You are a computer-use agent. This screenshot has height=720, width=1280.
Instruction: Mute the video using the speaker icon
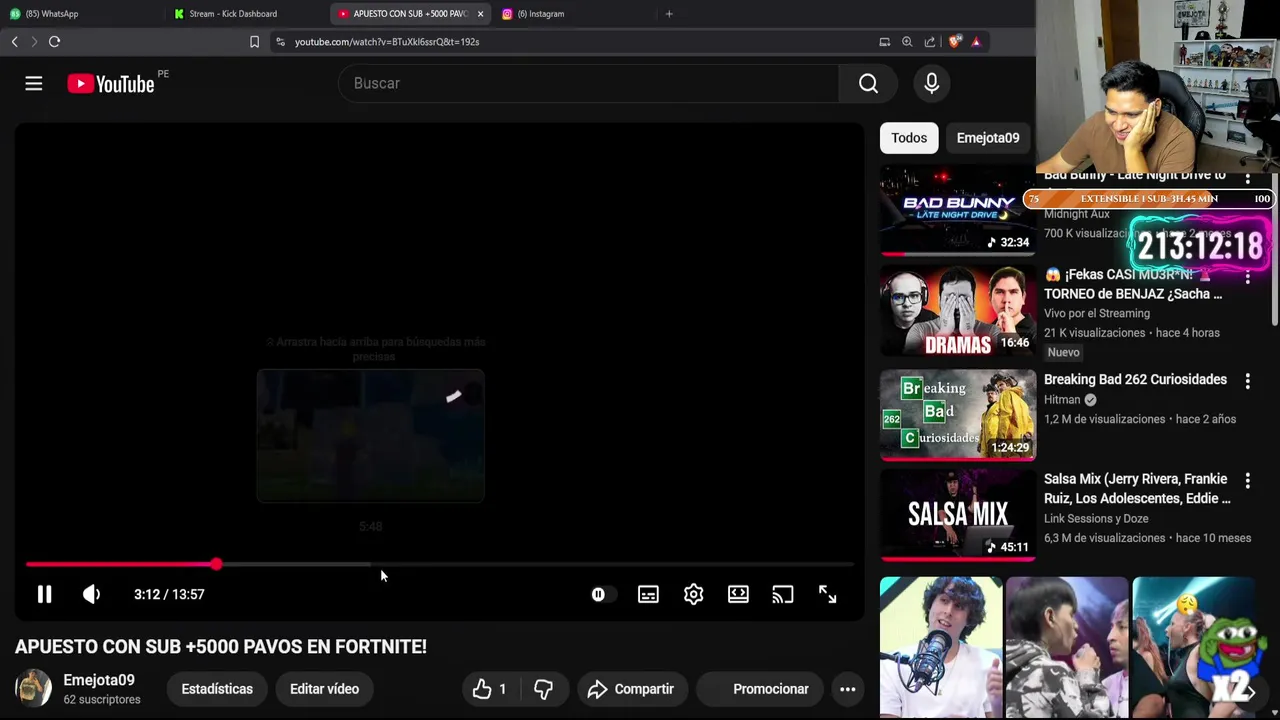(x=91, y=595)
